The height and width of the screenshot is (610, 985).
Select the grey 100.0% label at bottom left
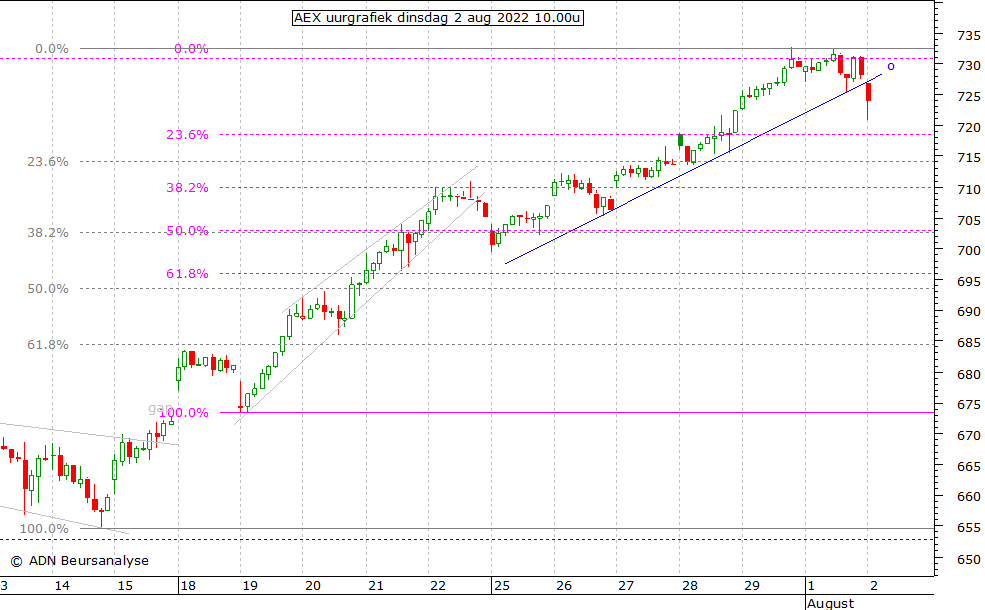pos(45,529)
